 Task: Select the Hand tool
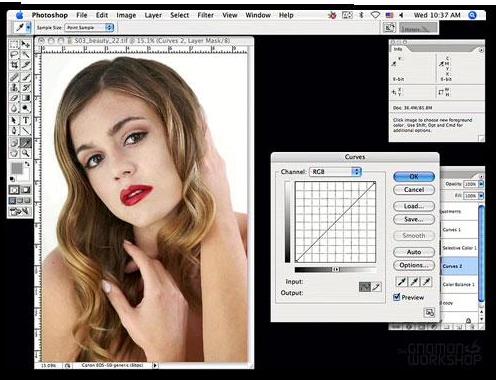point(14,153)
